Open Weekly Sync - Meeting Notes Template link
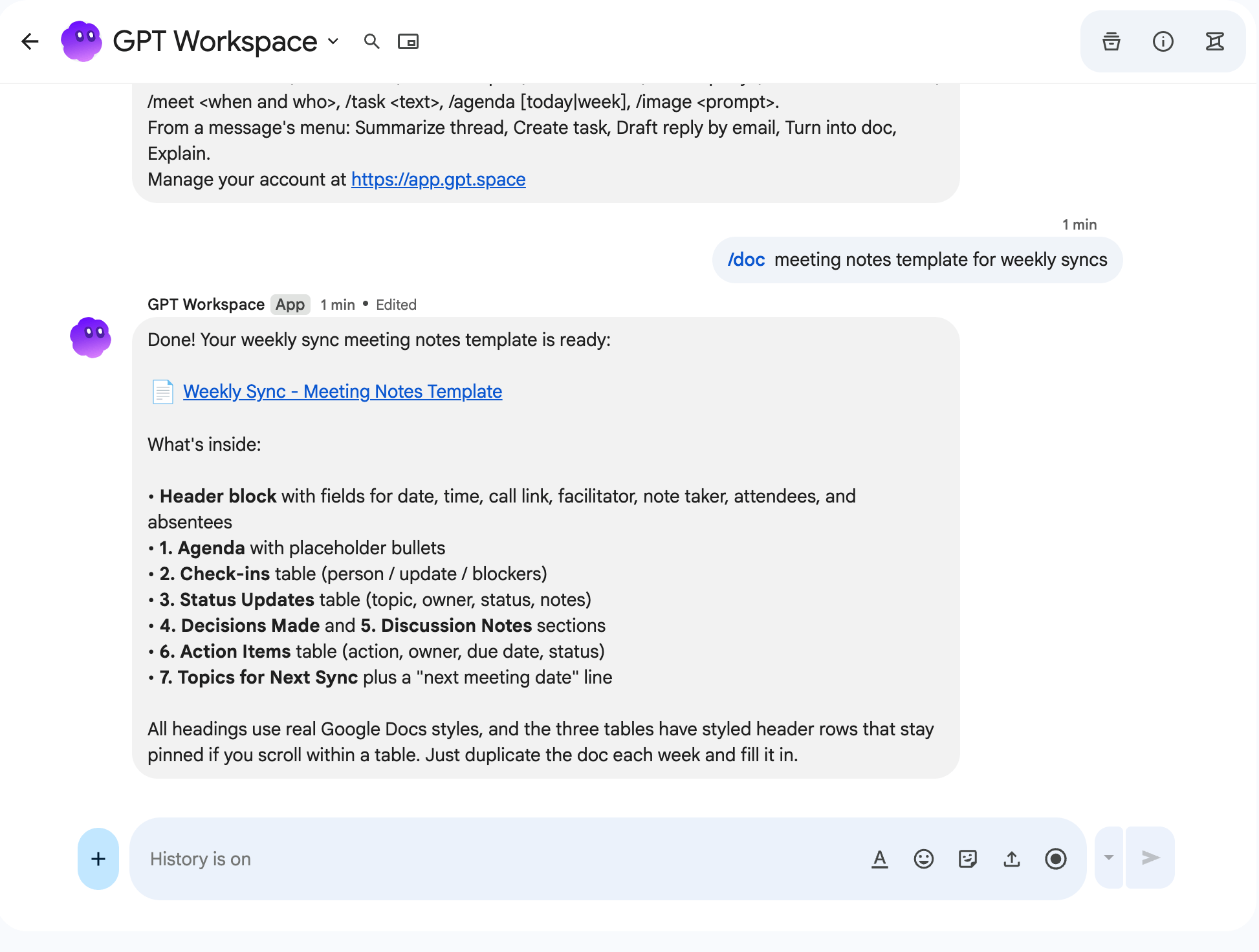The width and height of the screenshot is (1259, 952). (x=342, y=391)
